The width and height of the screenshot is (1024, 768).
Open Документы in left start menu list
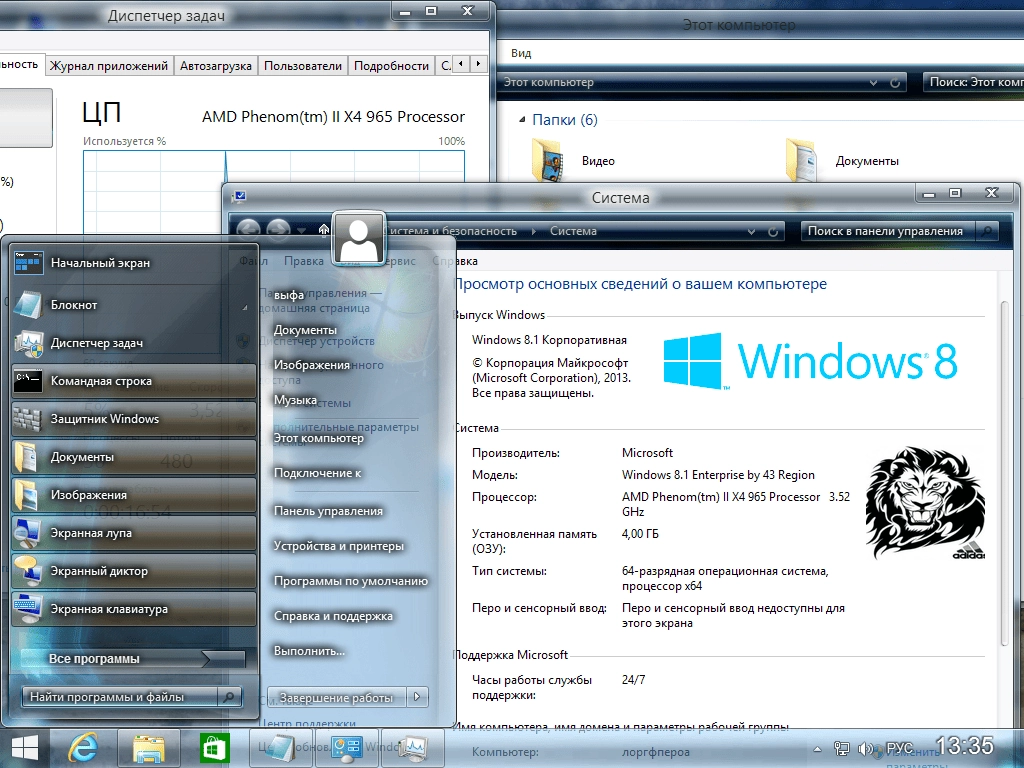(133, 457)
